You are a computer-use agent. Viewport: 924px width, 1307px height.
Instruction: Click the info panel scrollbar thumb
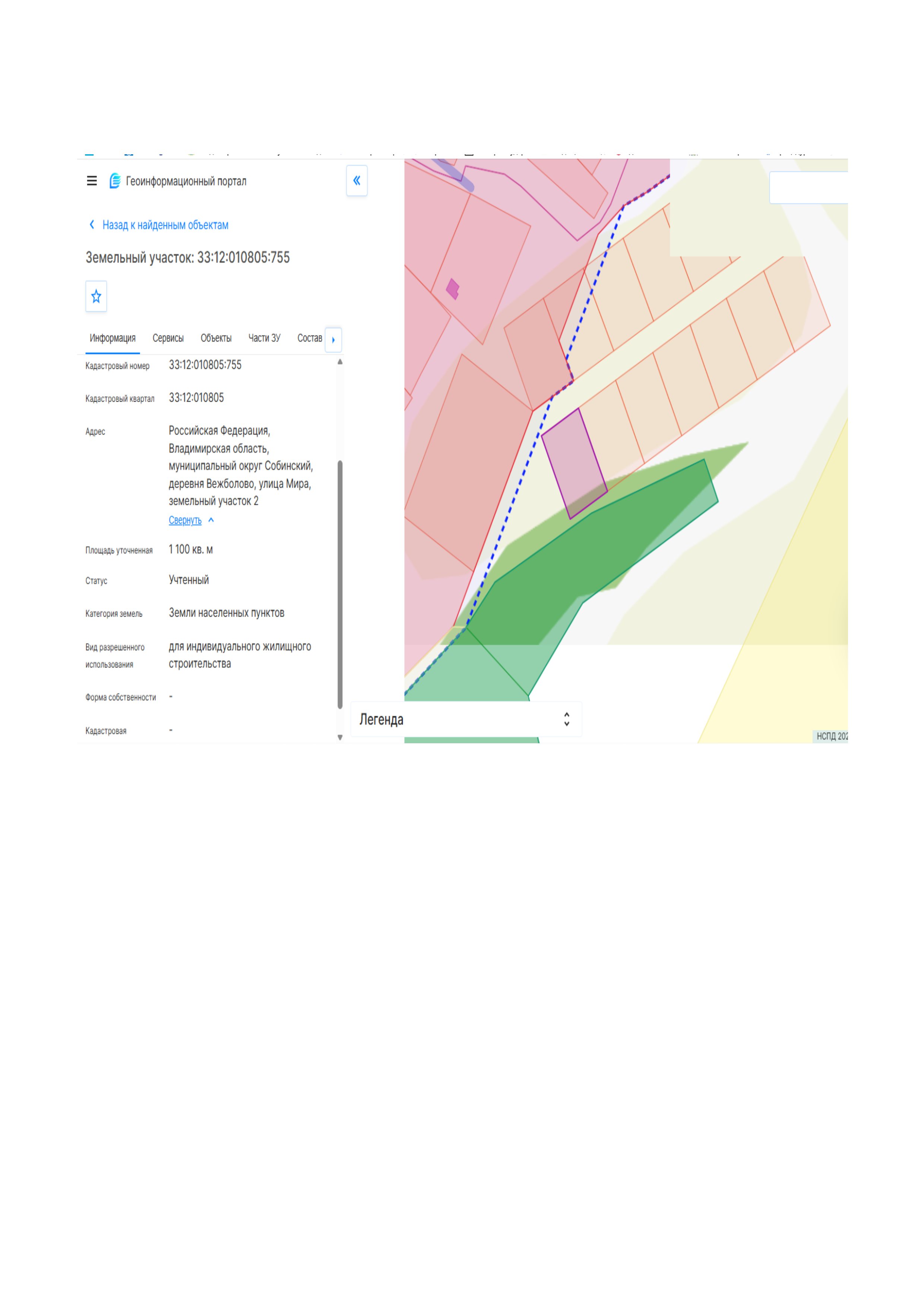[x=340, y=584]
